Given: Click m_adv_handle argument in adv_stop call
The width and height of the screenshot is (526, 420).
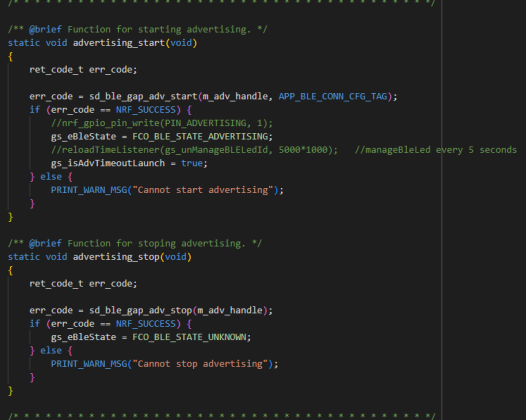Looking at the screenshot, I should (x=230, y=311).
